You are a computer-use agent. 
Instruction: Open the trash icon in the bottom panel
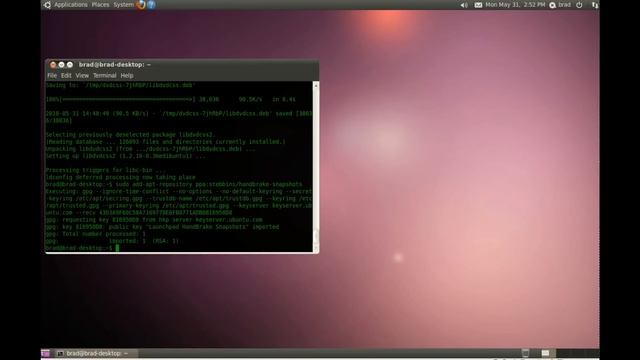(526, 353)
